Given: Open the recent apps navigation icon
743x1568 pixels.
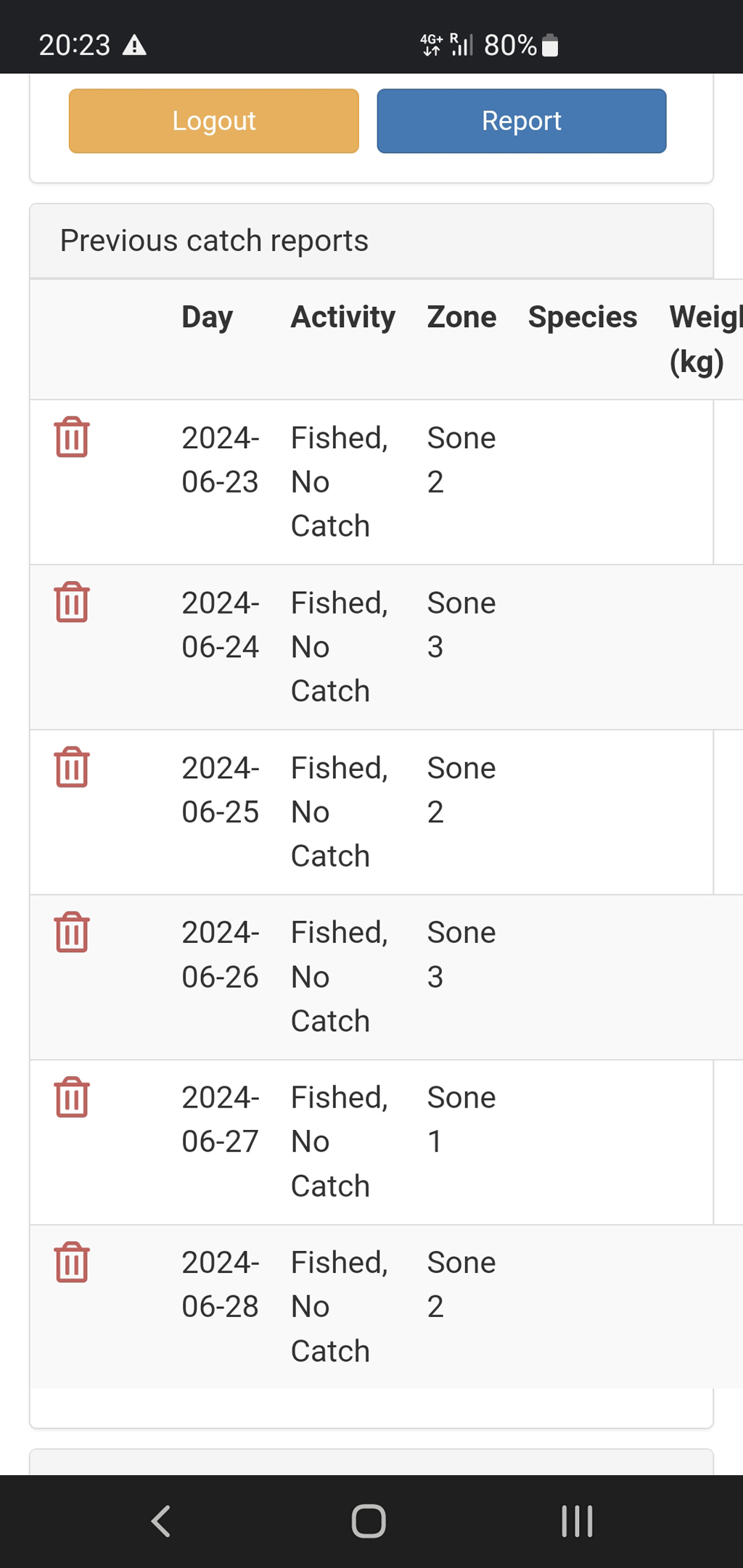Looking at the screenshot, I should pos(577,1521).
